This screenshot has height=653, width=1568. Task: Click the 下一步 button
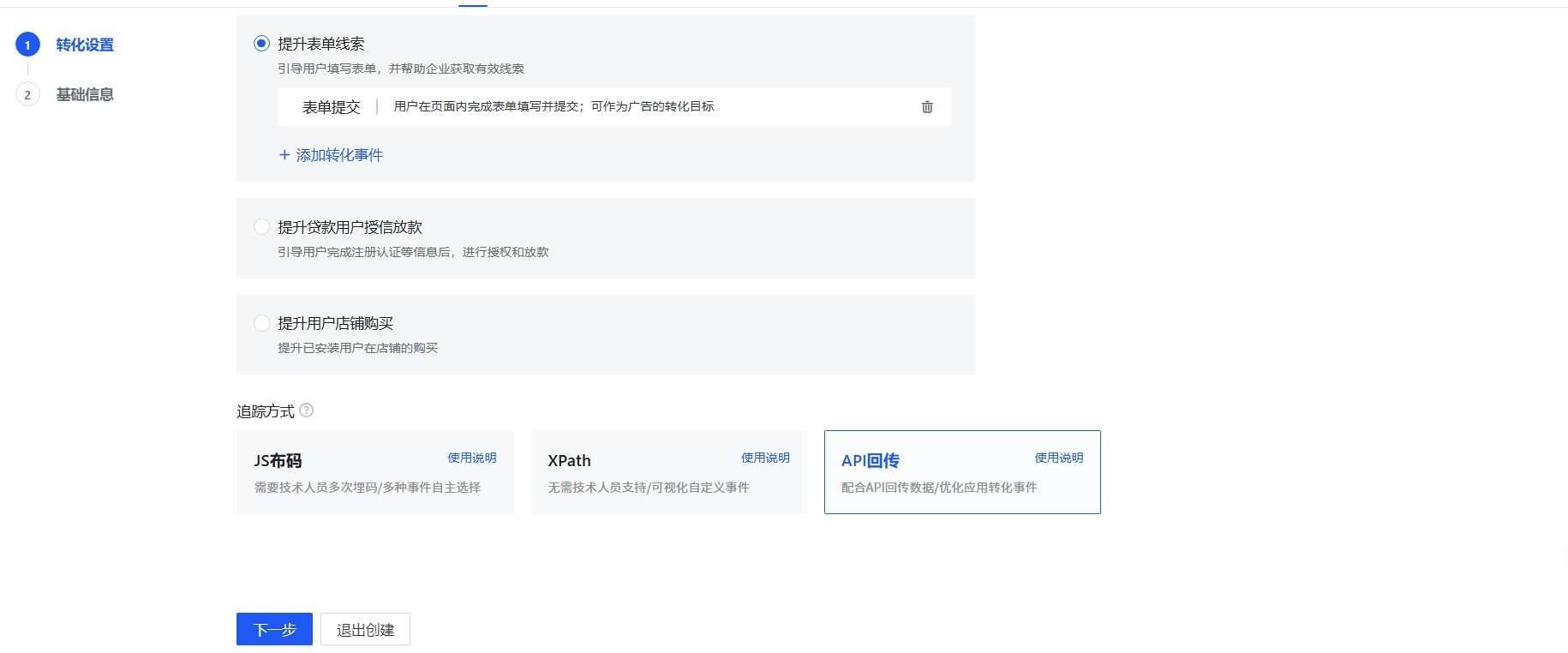pyautogui.click(x=274, y=630)
